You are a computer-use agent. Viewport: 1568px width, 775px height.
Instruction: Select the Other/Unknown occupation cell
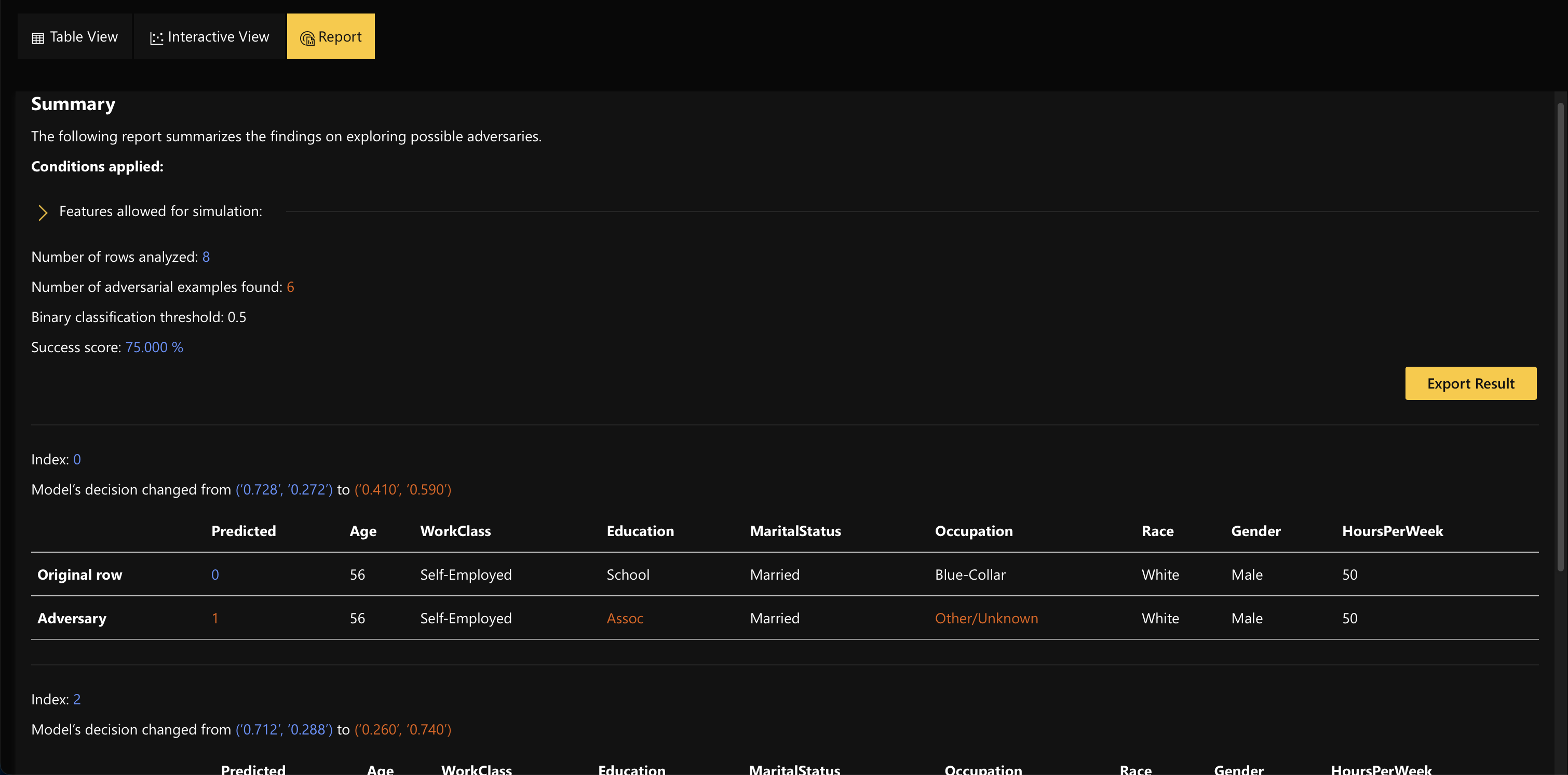coord(986,618)
